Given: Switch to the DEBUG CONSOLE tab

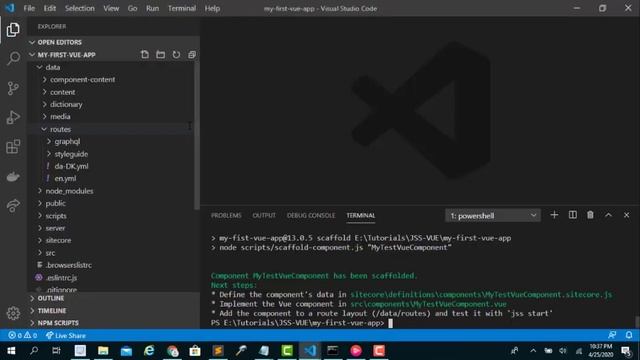Looking at the screenshot, I should pos(311,216).
